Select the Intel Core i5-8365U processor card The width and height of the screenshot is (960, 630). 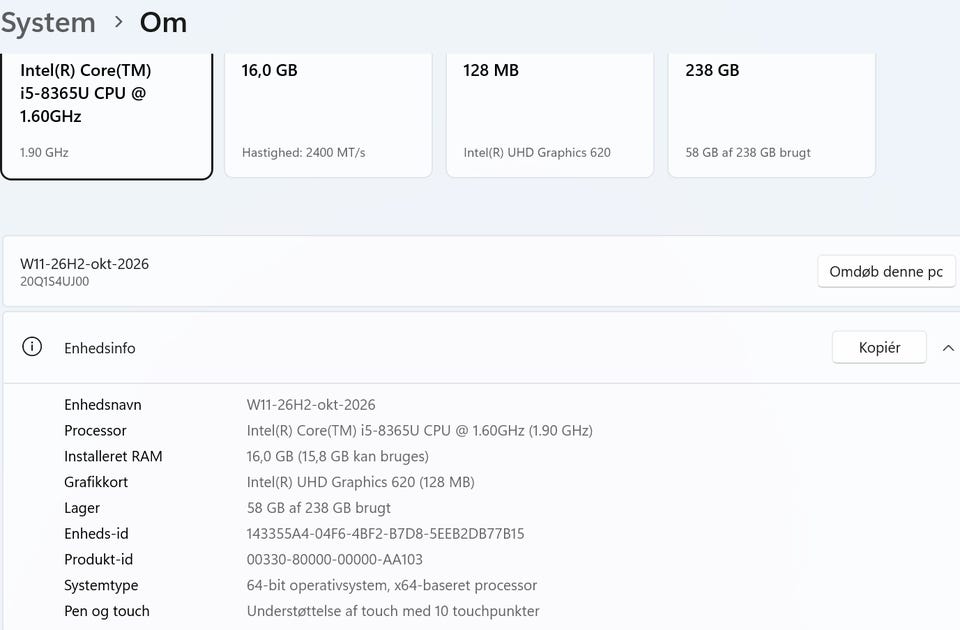(107, 116)
